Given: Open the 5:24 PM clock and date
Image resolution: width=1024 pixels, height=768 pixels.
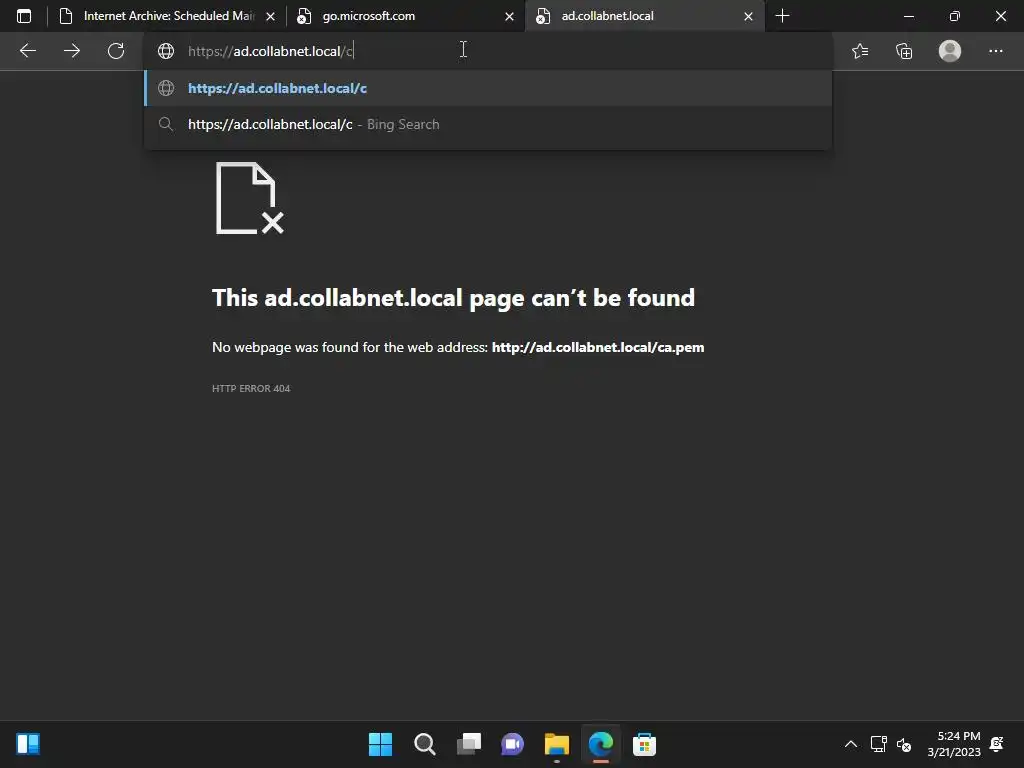Looking at the screenshot, I should pos(954,744).
